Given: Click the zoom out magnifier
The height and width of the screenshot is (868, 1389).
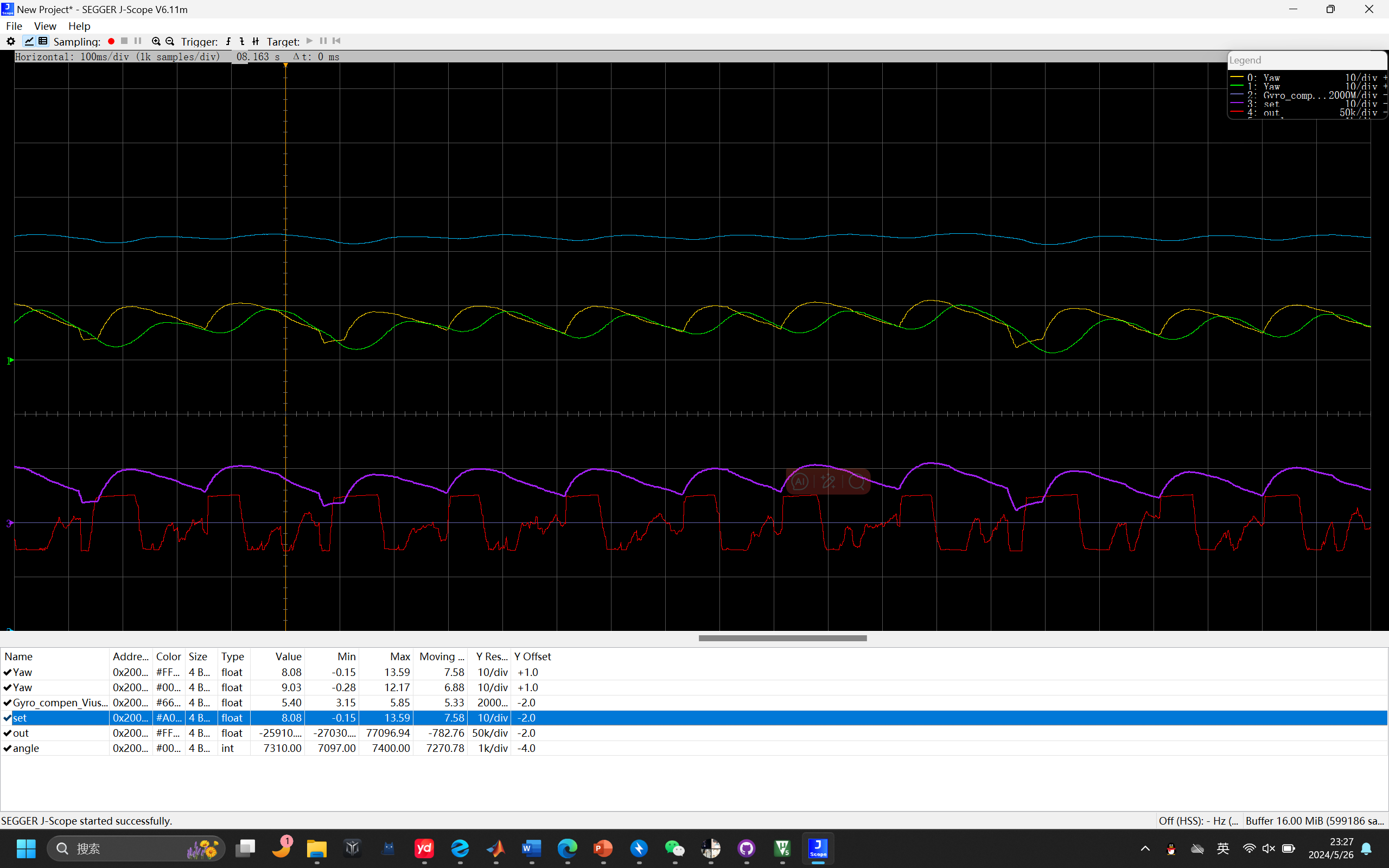Looking at the screenshot, I should (170, 41).
